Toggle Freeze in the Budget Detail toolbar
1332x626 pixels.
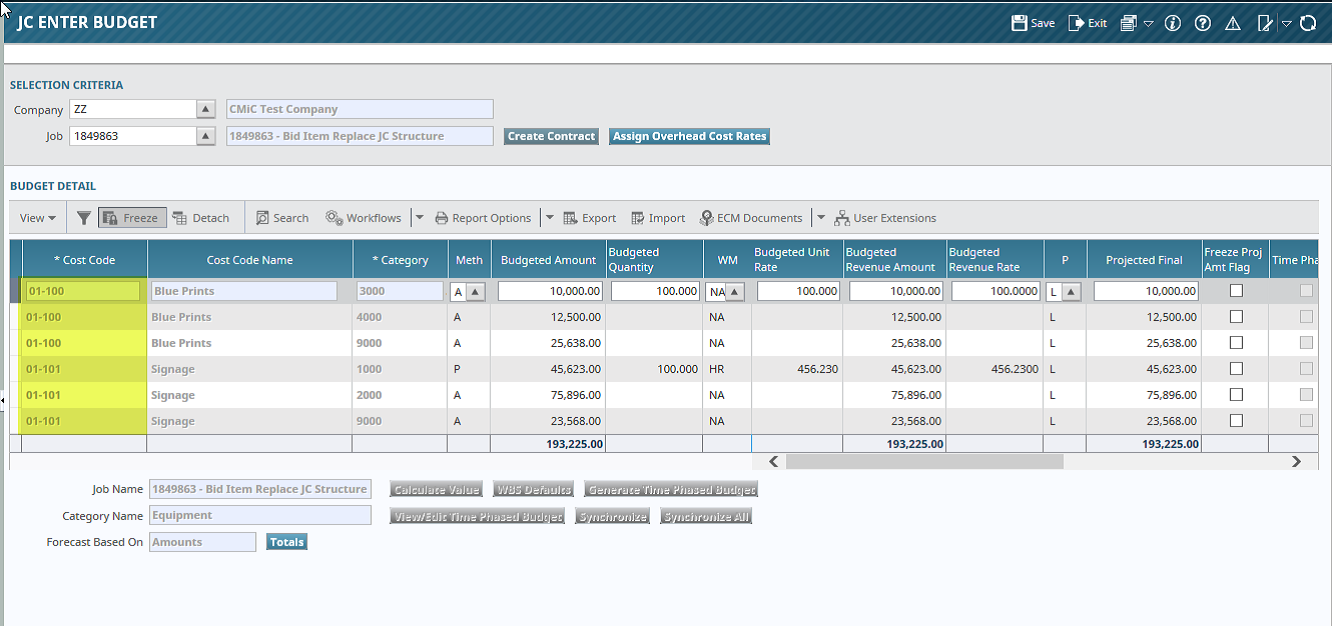pyautogui.click(x=131, y=217)
